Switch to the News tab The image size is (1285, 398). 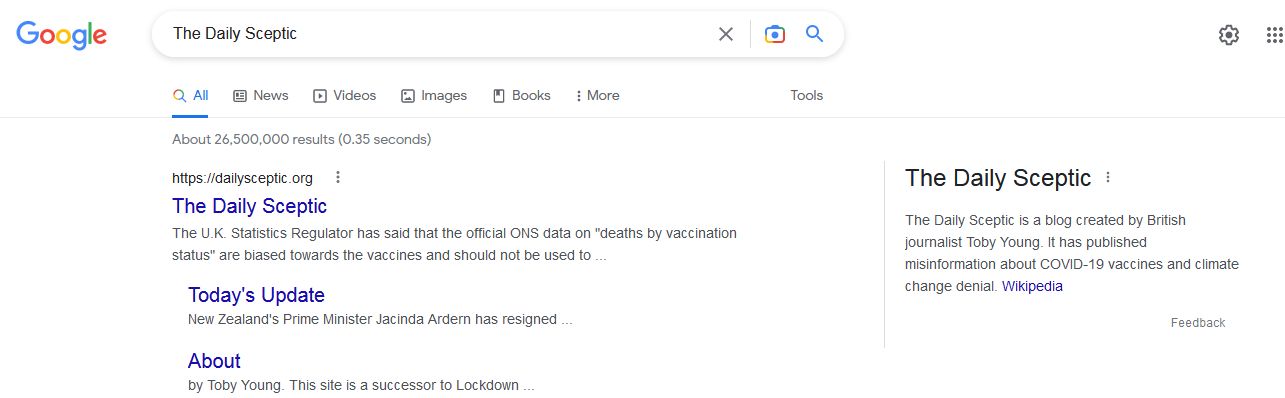coord(260,96)
